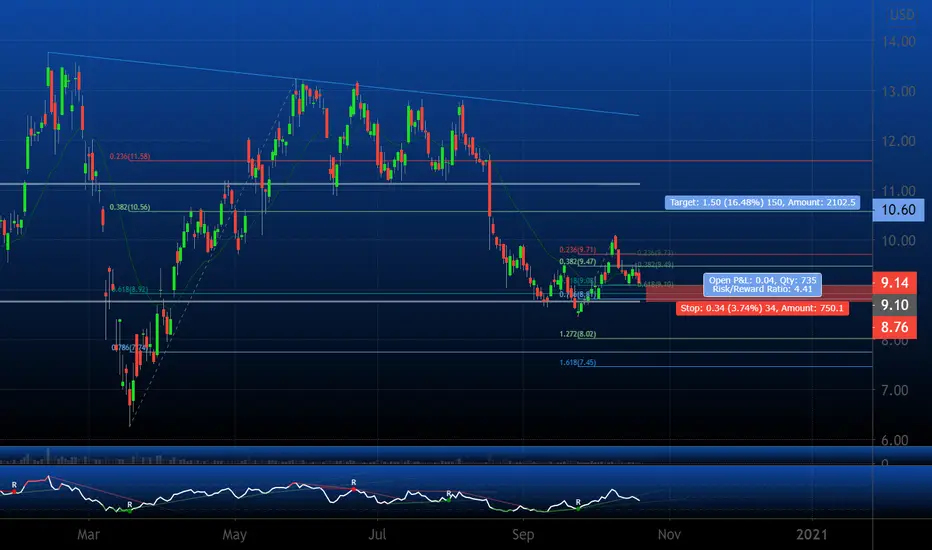Click May on the time axis
Image resolution: width=932 pixels, height=550 pixels.
pyautogui.click(x=234, y=535)
